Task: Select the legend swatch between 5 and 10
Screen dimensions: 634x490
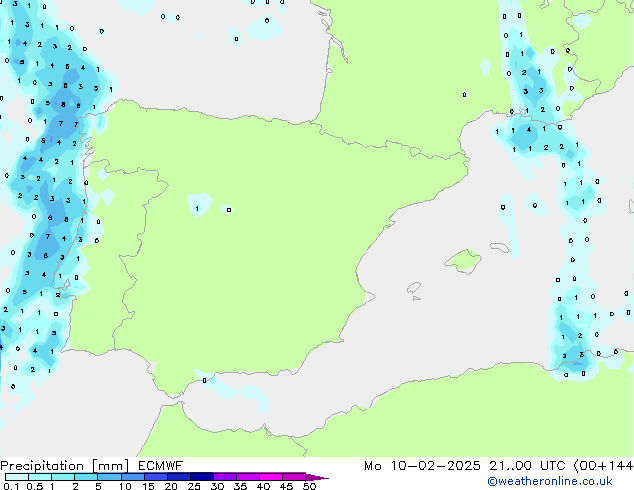Action: [x=110, y=477]
